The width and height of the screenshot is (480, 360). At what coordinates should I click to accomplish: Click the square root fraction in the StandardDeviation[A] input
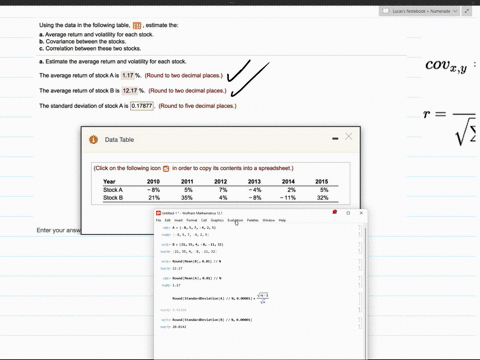click(263, 298)
